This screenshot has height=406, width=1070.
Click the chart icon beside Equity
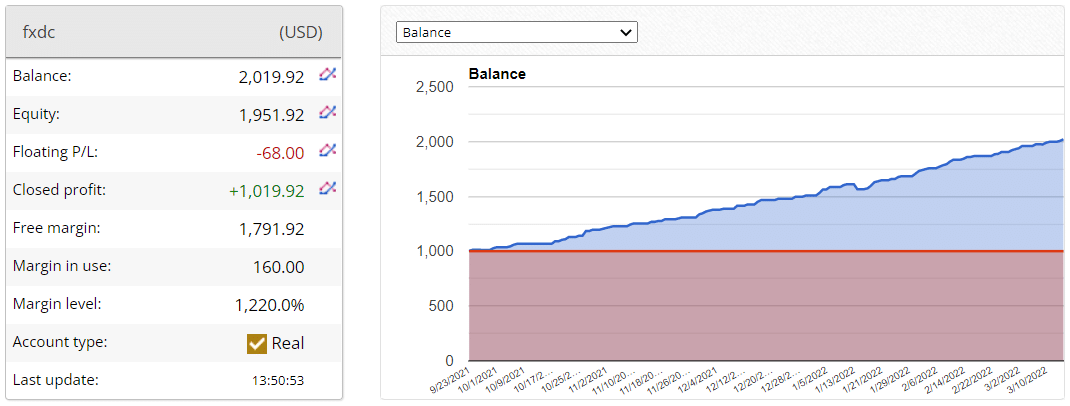pos(327,113)
